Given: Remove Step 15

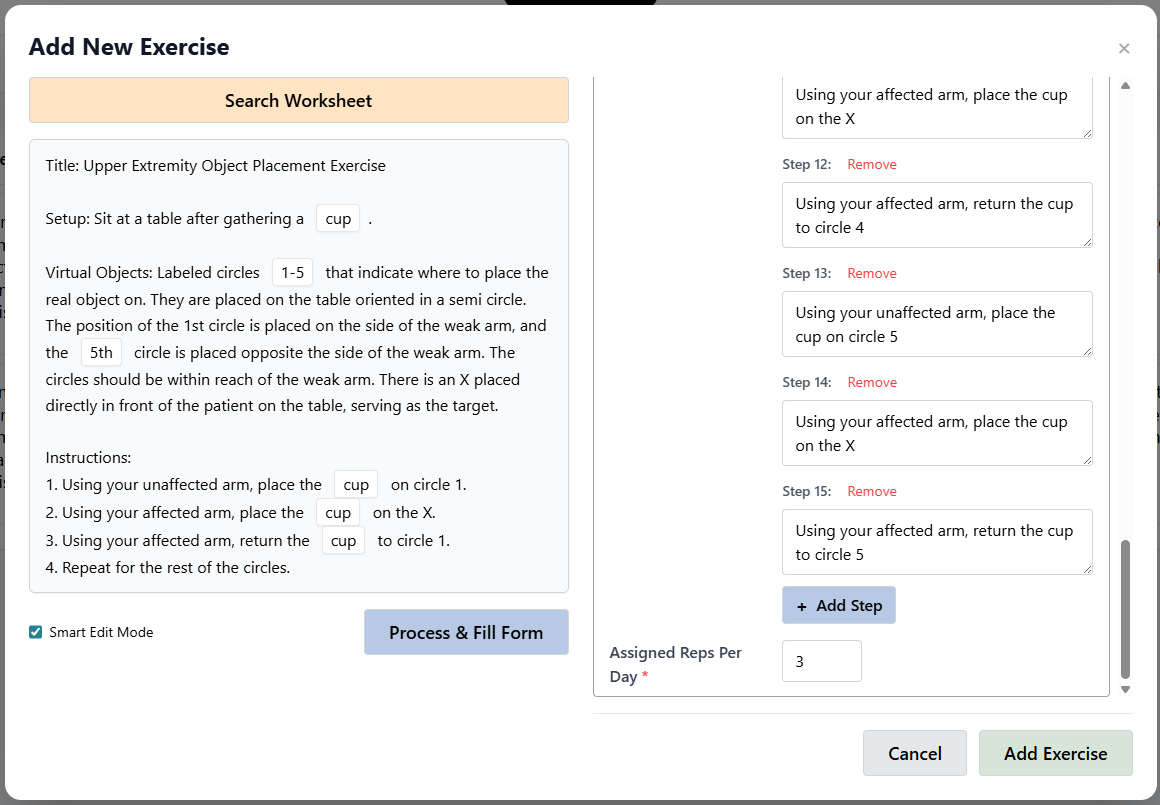Looking at the screenshot, I should (x=872, y=491).
